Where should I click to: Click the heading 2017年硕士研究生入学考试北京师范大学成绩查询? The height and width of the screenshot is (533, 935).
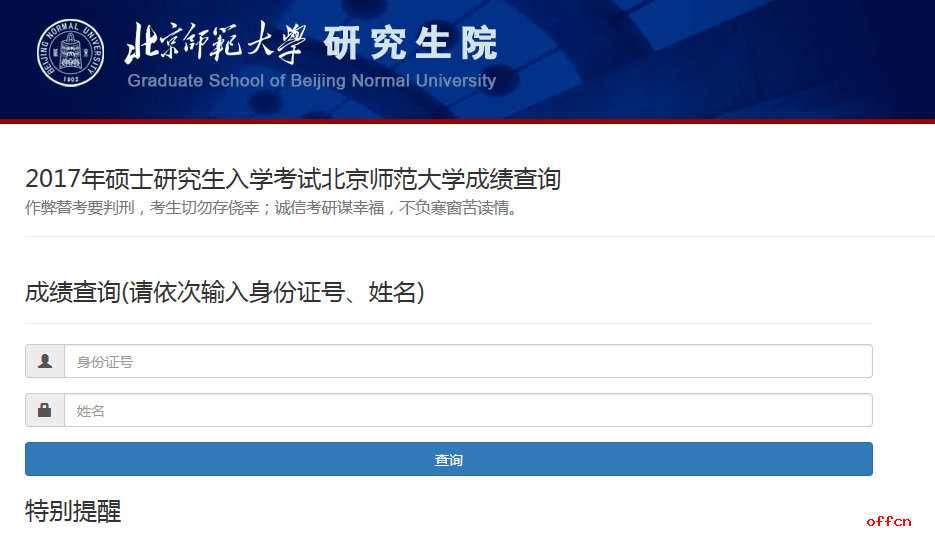pos(293,179)
